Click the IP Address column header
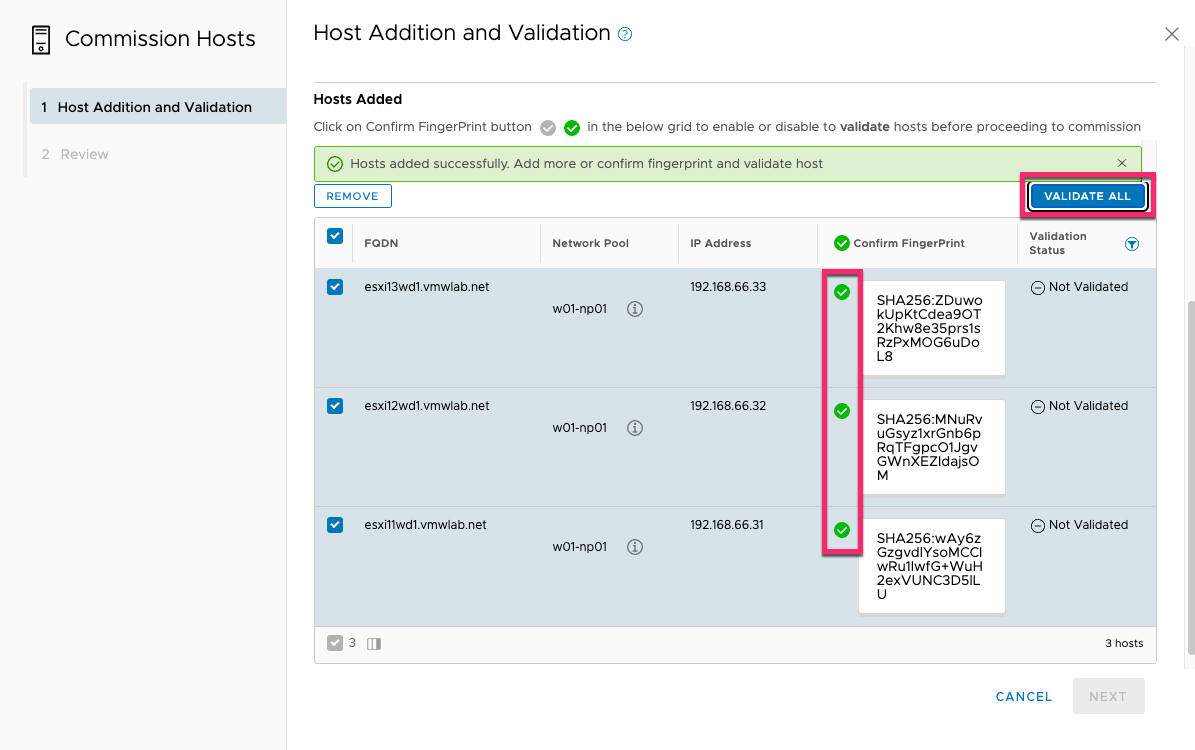The width and height of the screenshot is (1195, 750). pos(721,243)
